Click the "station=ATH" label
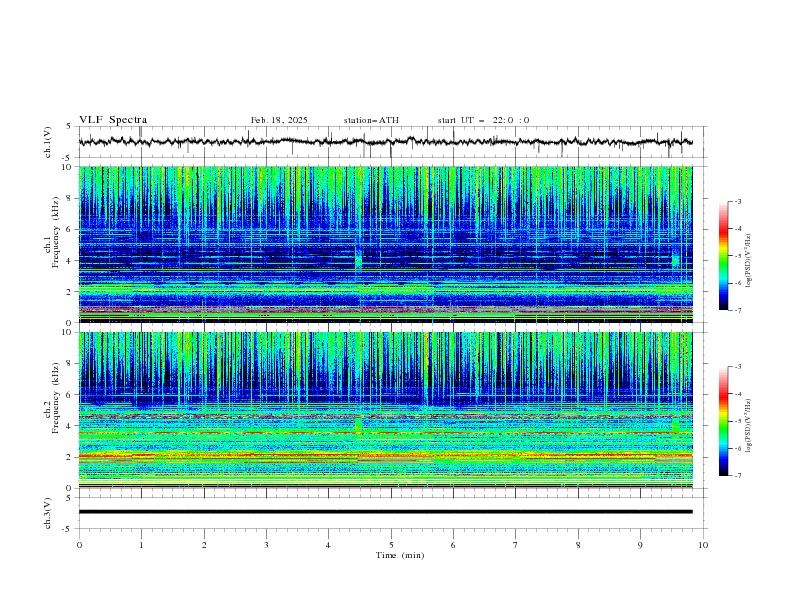 pyautogui.click(x=371, y=120)
